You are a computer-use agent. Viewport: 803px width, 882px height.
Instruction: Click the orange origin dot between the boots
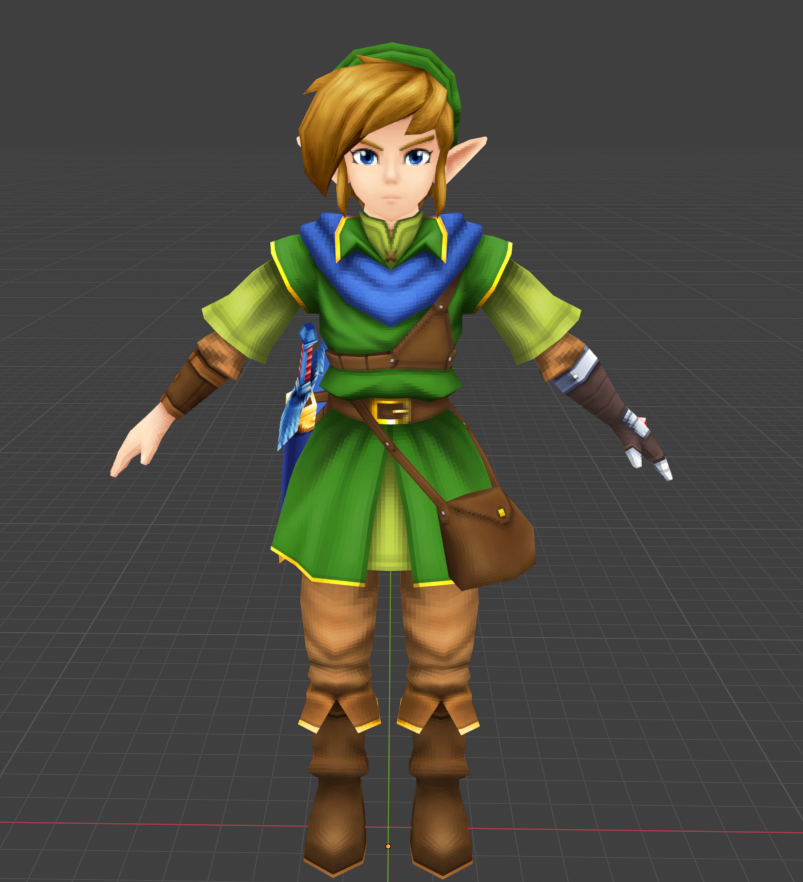click(387, 846)
